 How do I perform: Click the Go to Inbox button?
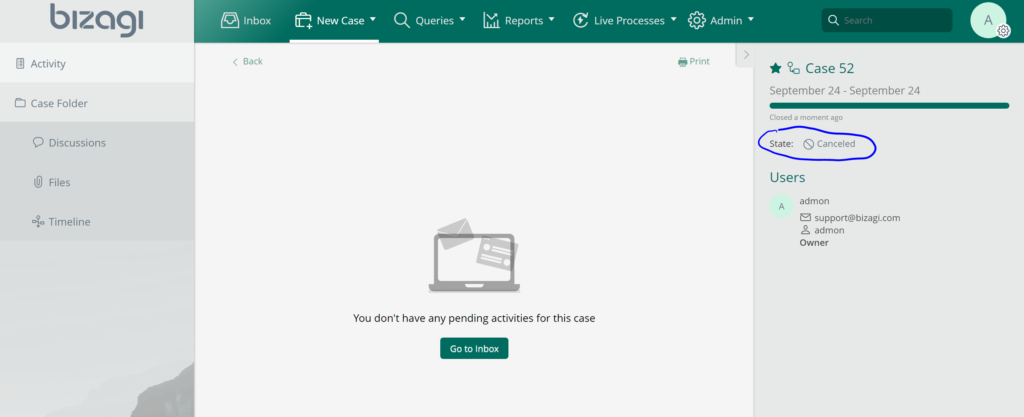click(x=474, y=348)
